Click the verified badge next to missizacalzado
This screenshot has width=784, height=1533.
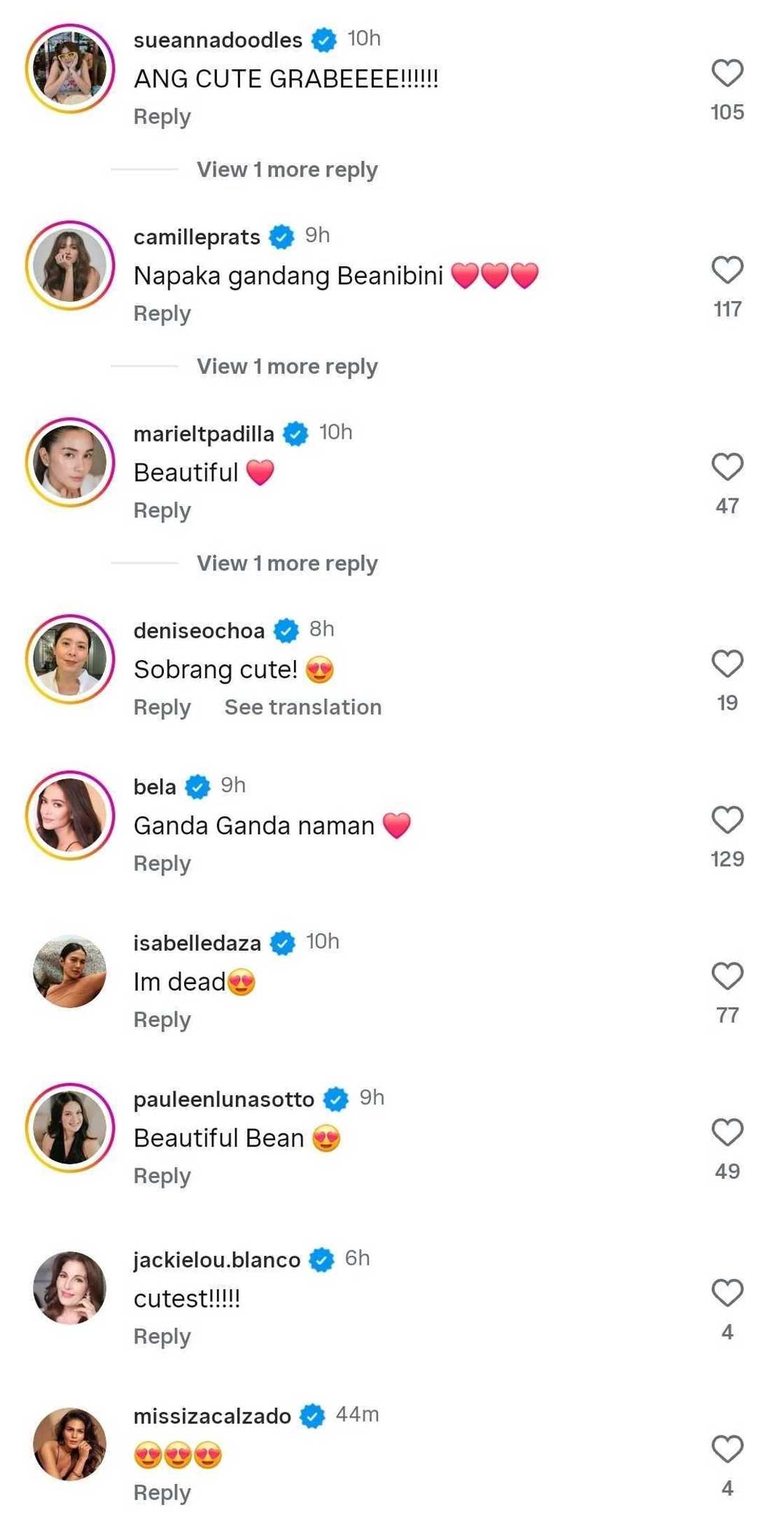click(313, 1415)
